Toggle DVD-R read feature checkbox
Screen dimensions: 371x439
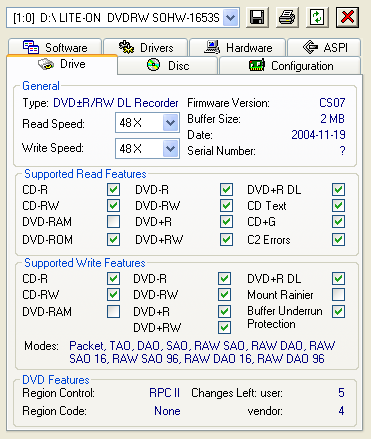226,190
